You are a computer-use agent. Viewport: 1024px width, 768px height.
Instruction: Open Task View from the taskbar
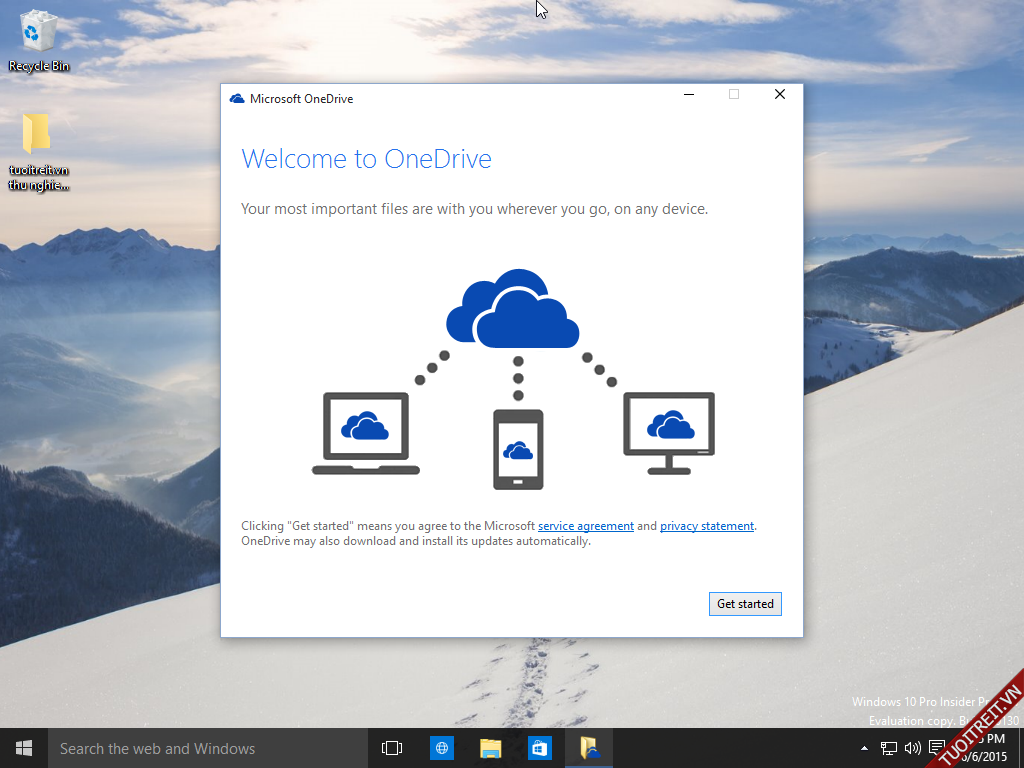(x=392, y=748)
